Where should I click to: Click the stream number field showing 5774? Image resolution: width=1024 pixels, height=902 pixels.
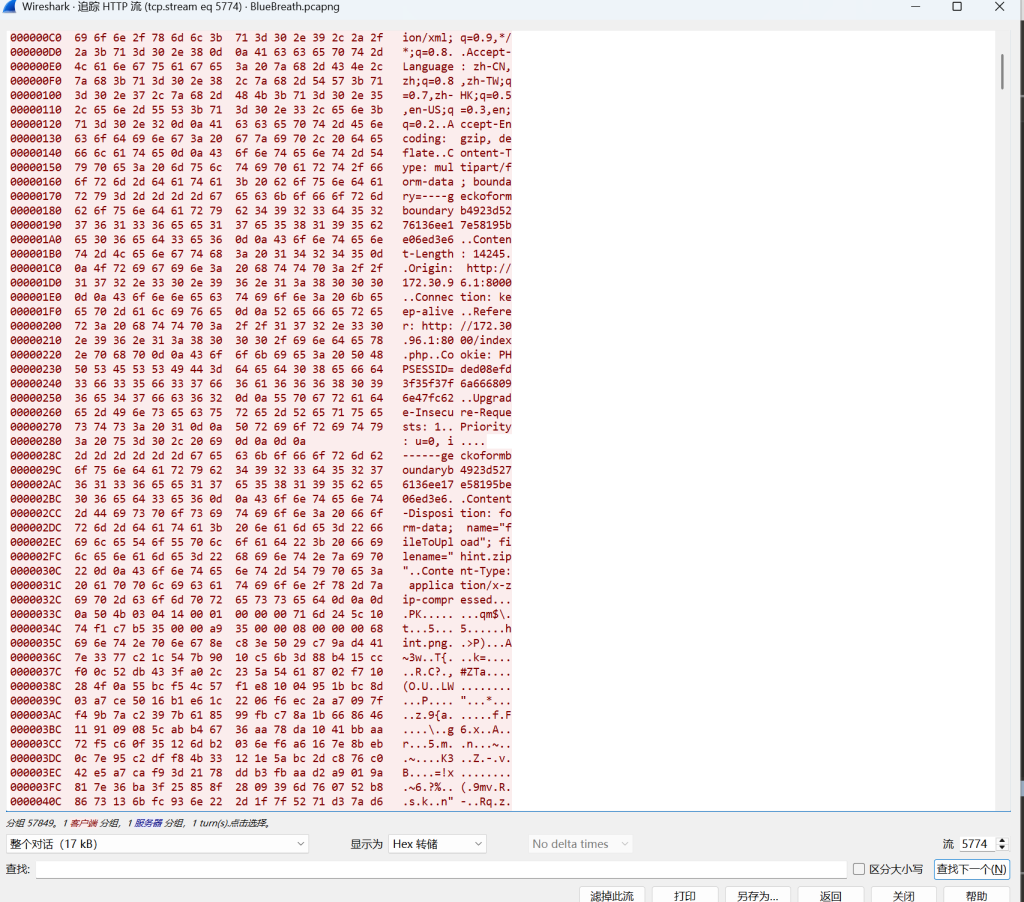tap(976, 844)
